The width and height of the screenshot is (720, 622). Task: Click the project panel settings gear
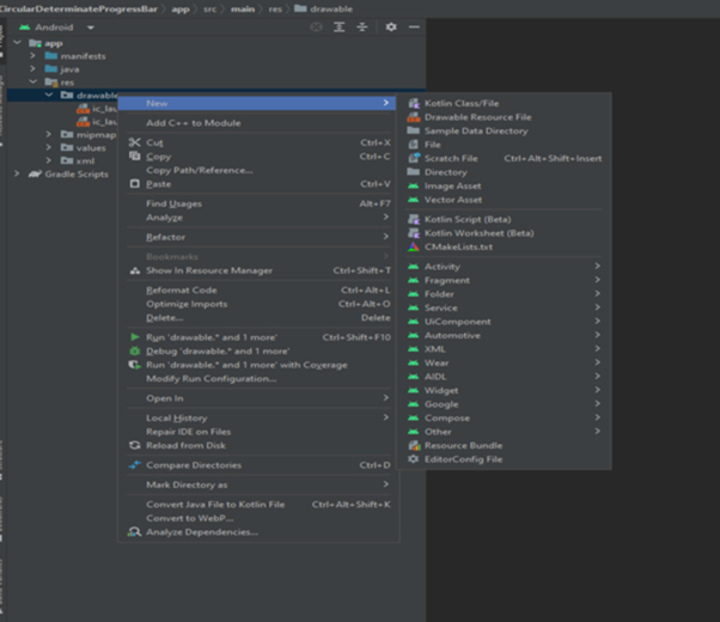pos(391,27)
